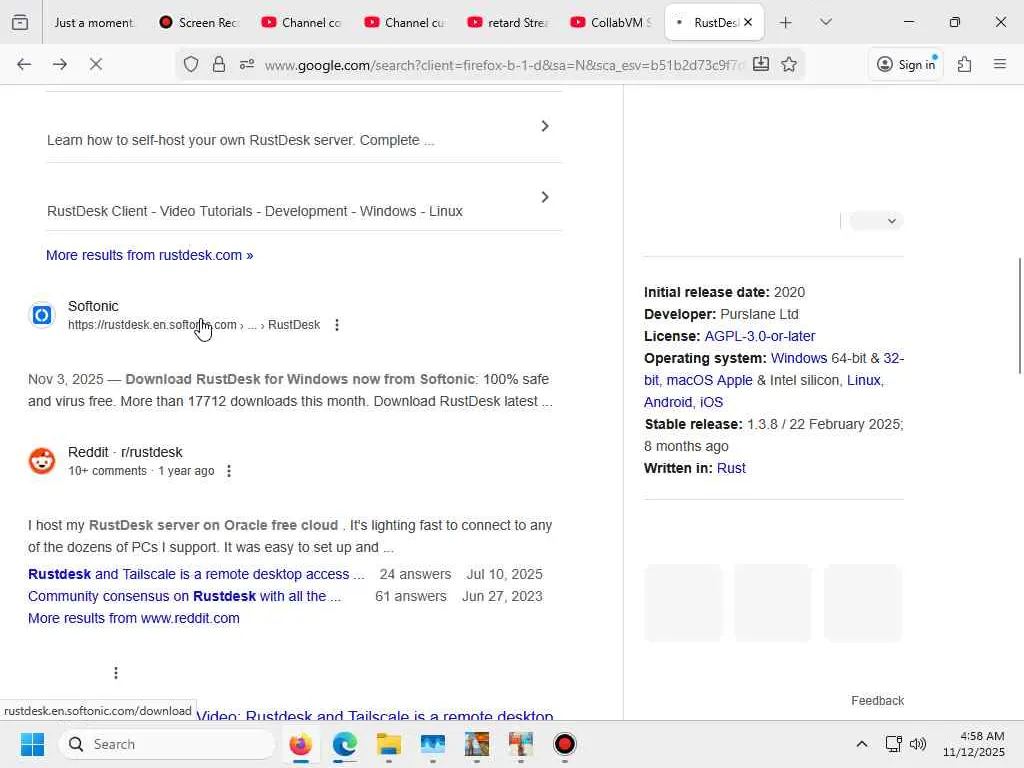Viewport: 1024px width, 768px height.
Task: Open 'Community consensus on Rustdesk' link
Action: click(184, 596)
